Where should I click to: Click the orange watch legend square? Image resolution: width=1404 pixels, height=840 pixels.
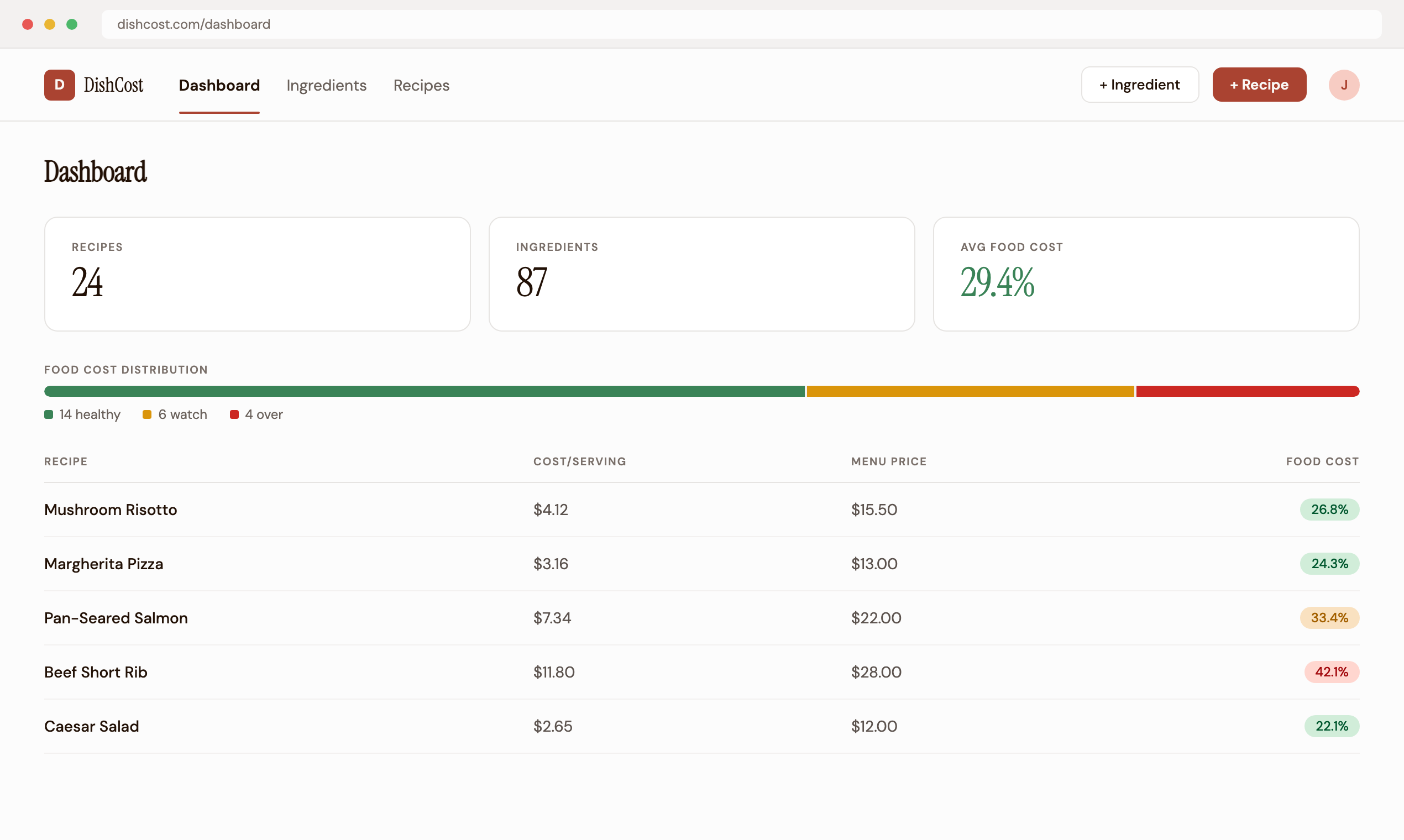click(147, 414)
